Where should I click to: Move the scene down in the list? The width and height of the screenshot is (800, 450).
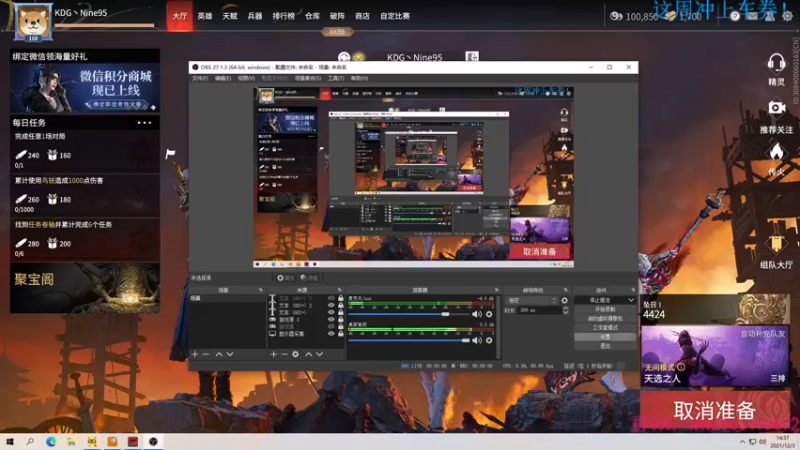click(x=230, y=354)
